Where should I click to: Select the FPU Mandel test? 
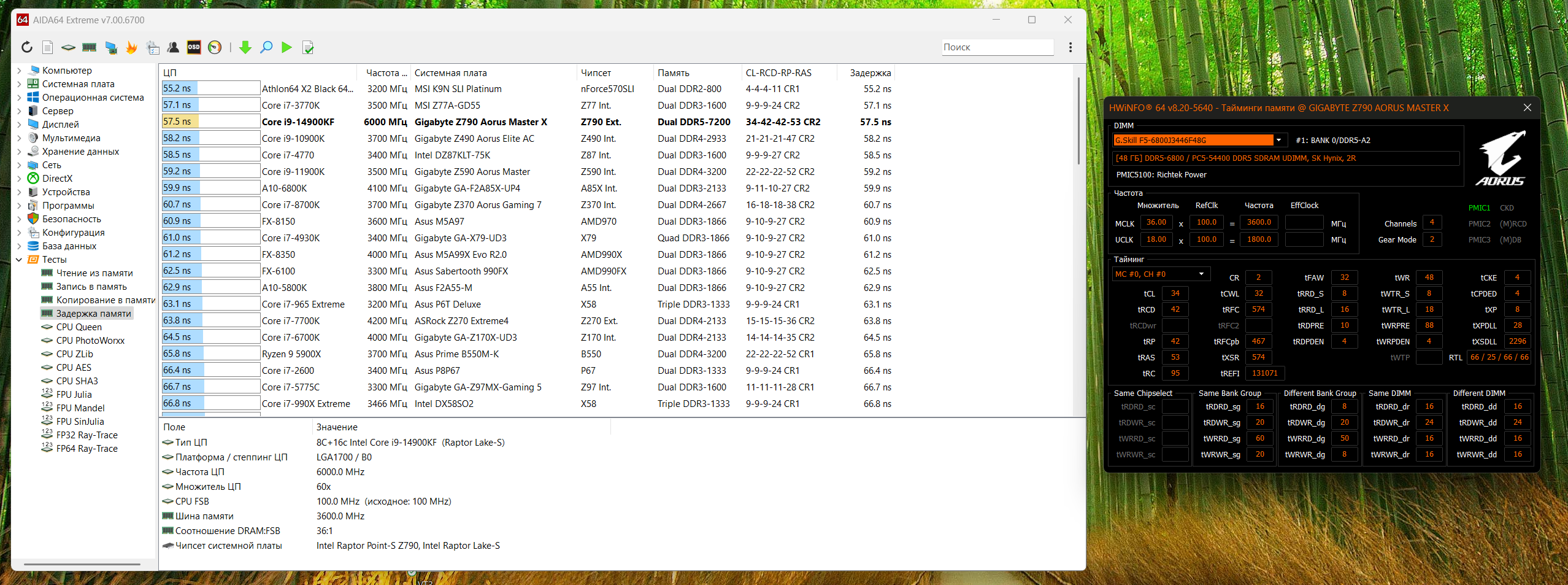pyautogui.click(x=80, y=408)
